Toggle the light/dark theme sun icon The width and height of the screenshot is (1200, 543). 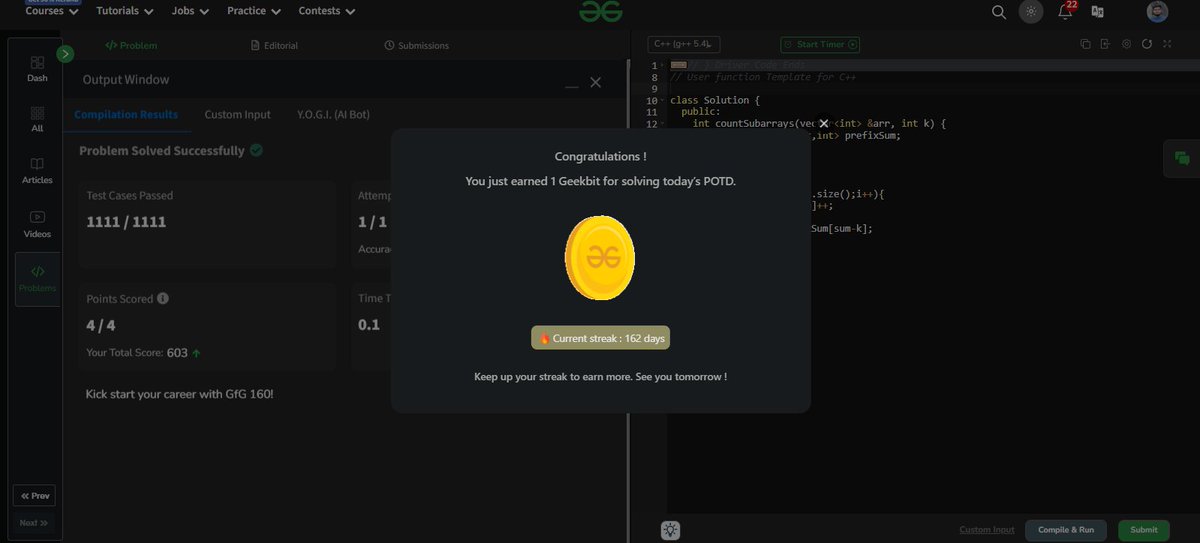pyautogui.click(x=1030, y=12)
